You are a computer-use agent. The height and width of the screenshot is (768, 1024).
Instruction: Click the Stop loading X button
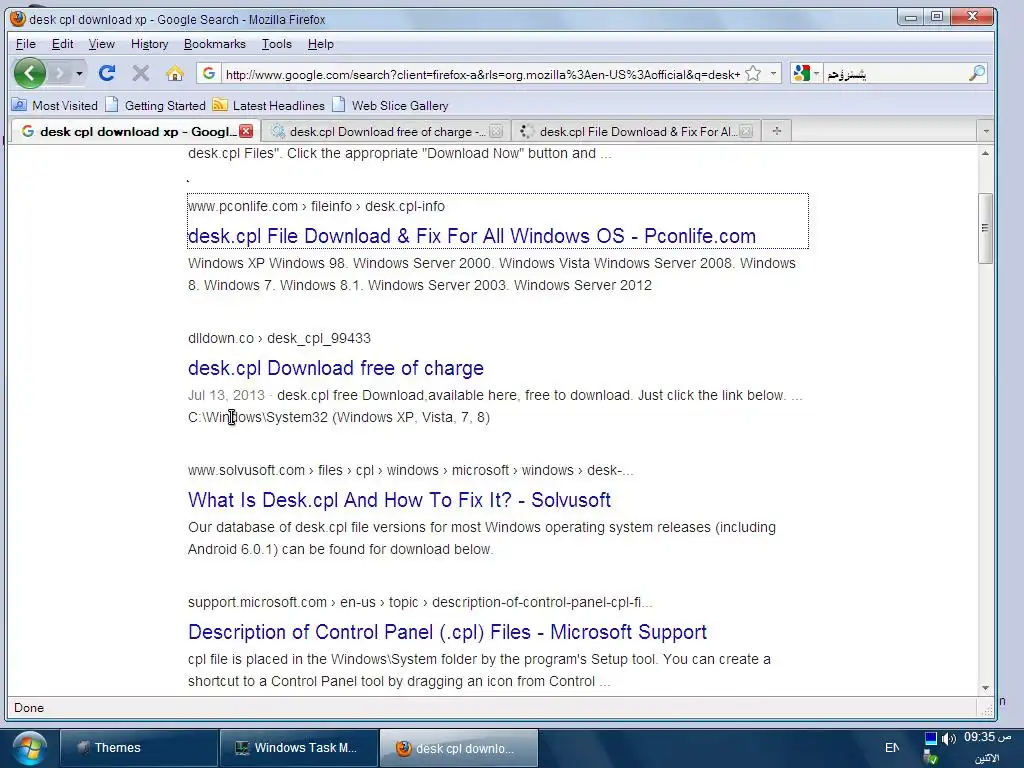pyautogui.click(x=140, y=73)
